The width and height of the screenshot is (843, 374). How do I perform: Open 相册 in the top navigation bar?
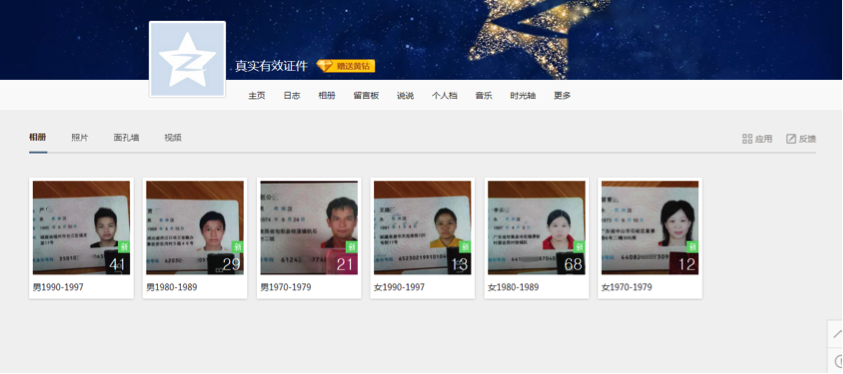[x=327, y=96]
